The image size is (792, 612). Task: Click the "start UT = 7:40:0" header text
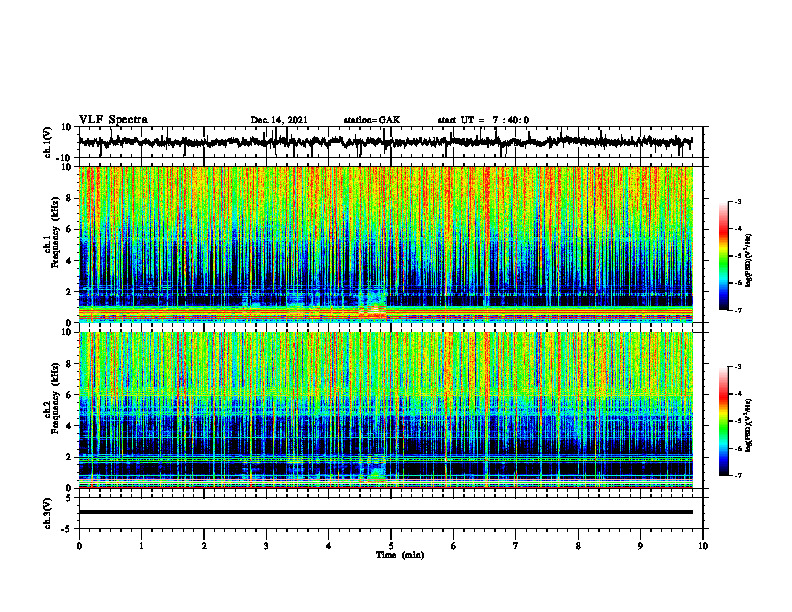pos(483,120)
